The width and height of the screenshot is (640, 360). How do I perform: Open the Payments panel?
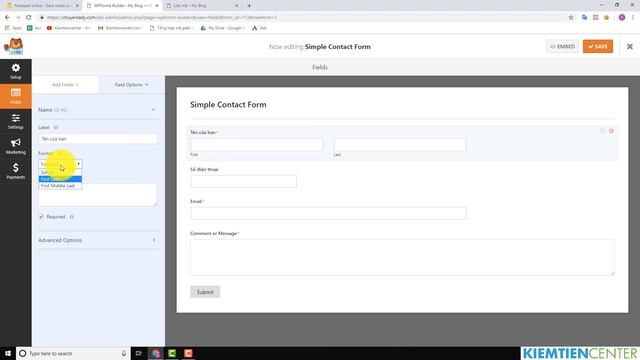(16, 171)
